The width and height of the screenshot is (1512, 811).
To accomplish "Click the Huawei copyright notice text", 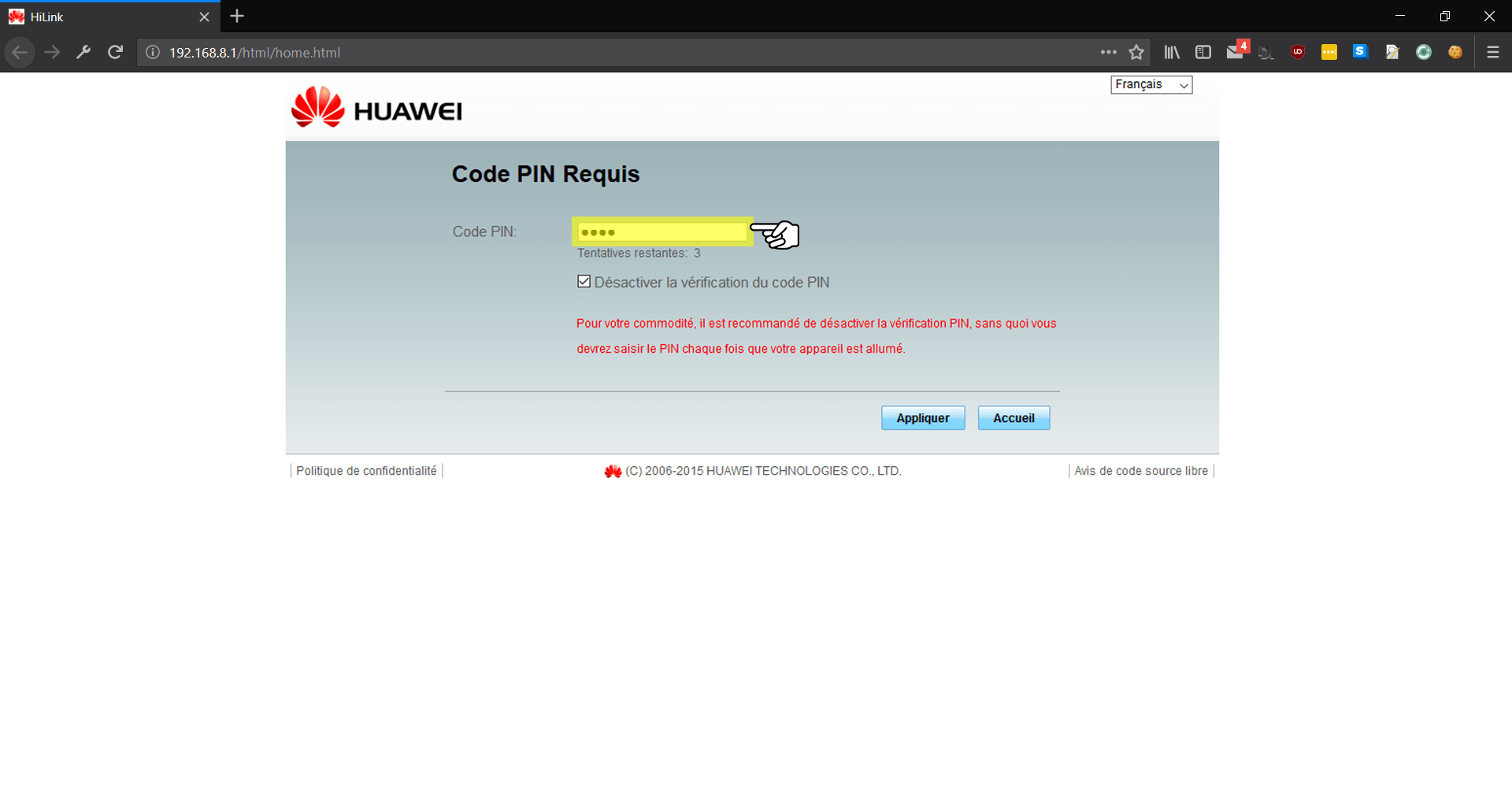I will [763, 471].
